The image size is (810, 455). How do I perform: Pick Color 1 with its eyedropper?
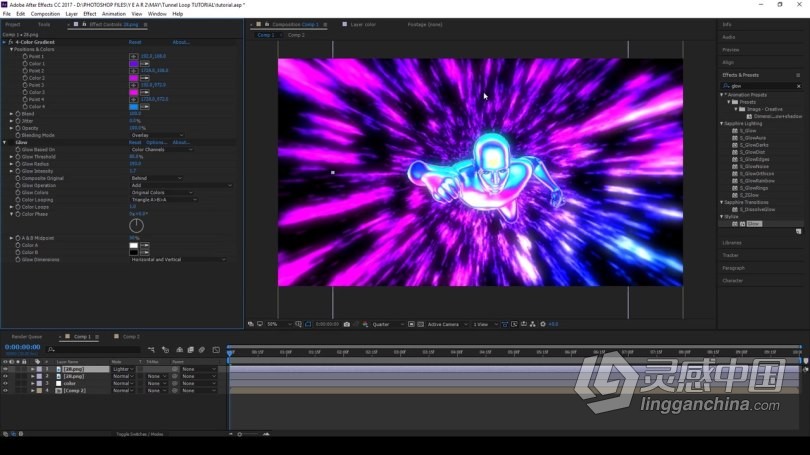145,64
